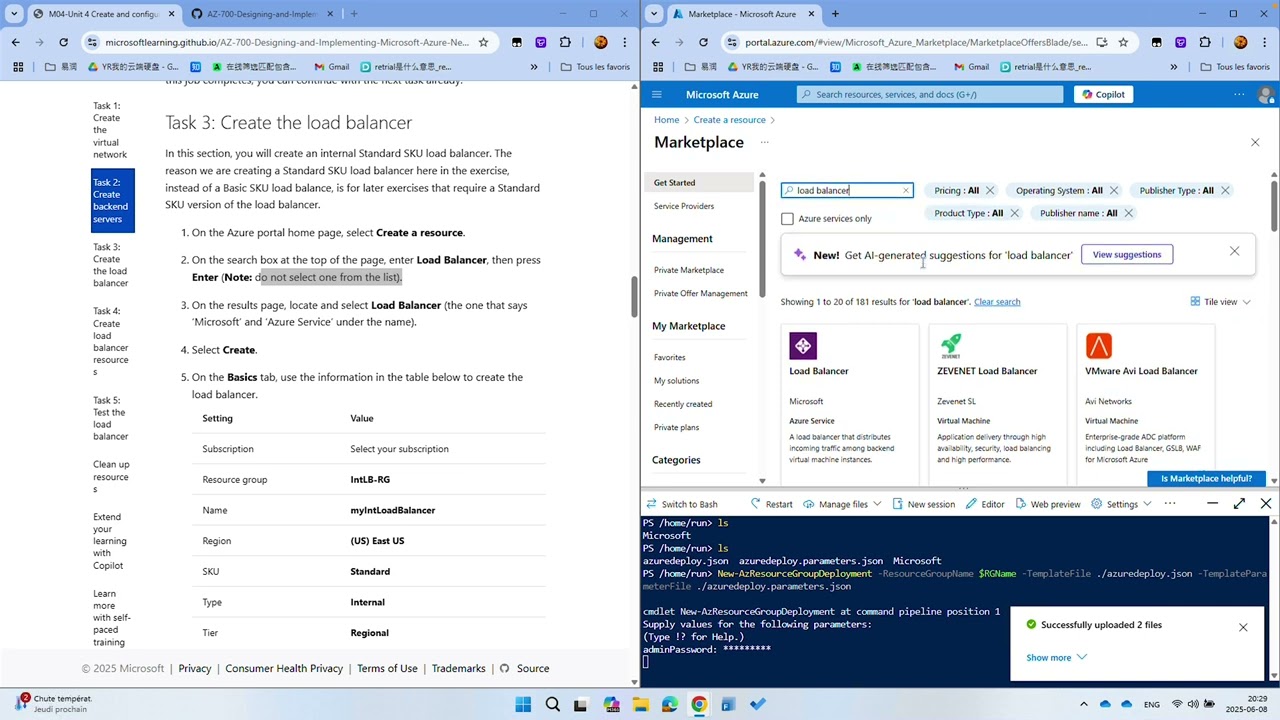Open Private Offer Management sidebar item
This screenshot has height=720, width=1280.
pyautogui.click(x=700, y=293)
